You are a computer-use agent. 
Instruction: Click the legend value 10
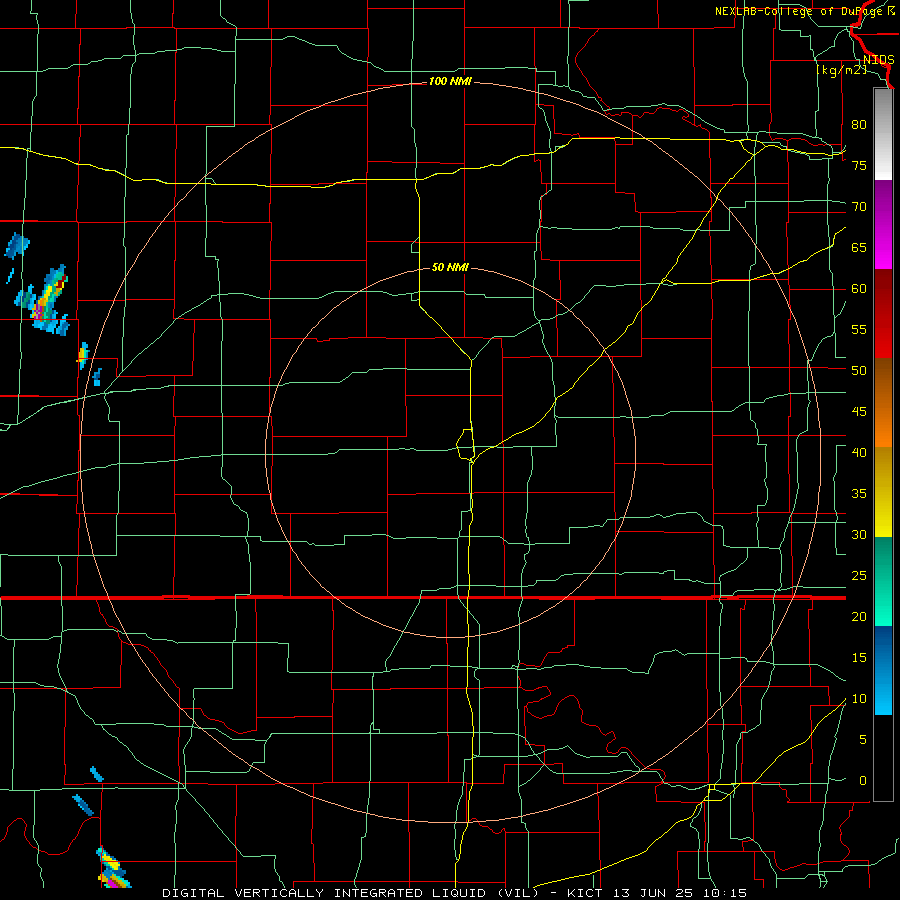pos(859,699)
